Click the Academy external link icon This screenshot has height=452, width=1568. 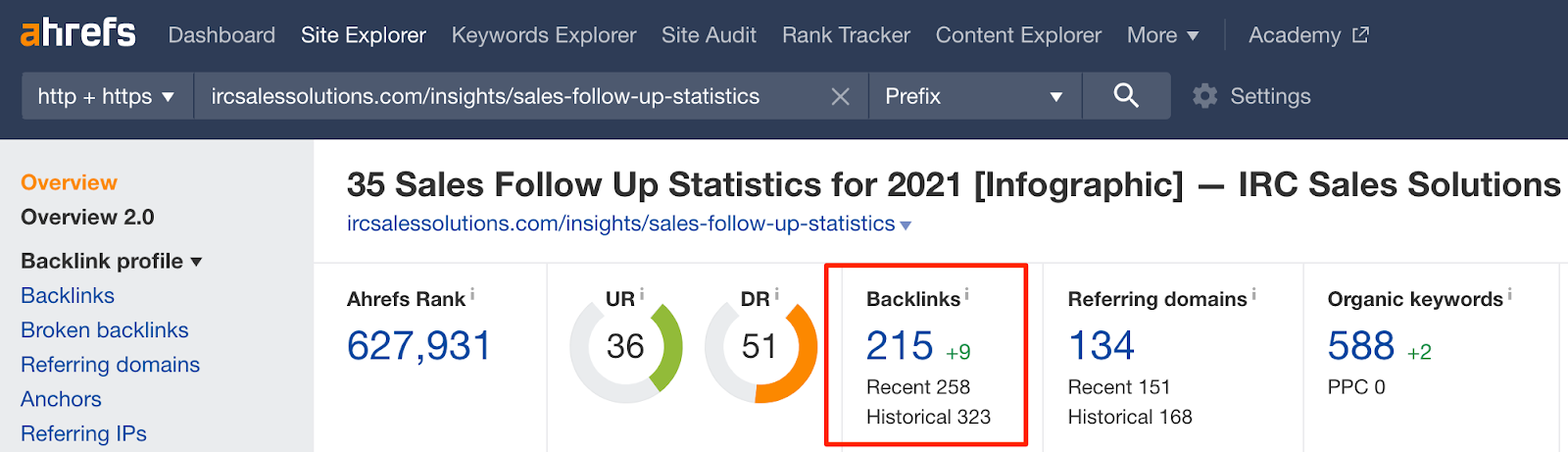1360,35
